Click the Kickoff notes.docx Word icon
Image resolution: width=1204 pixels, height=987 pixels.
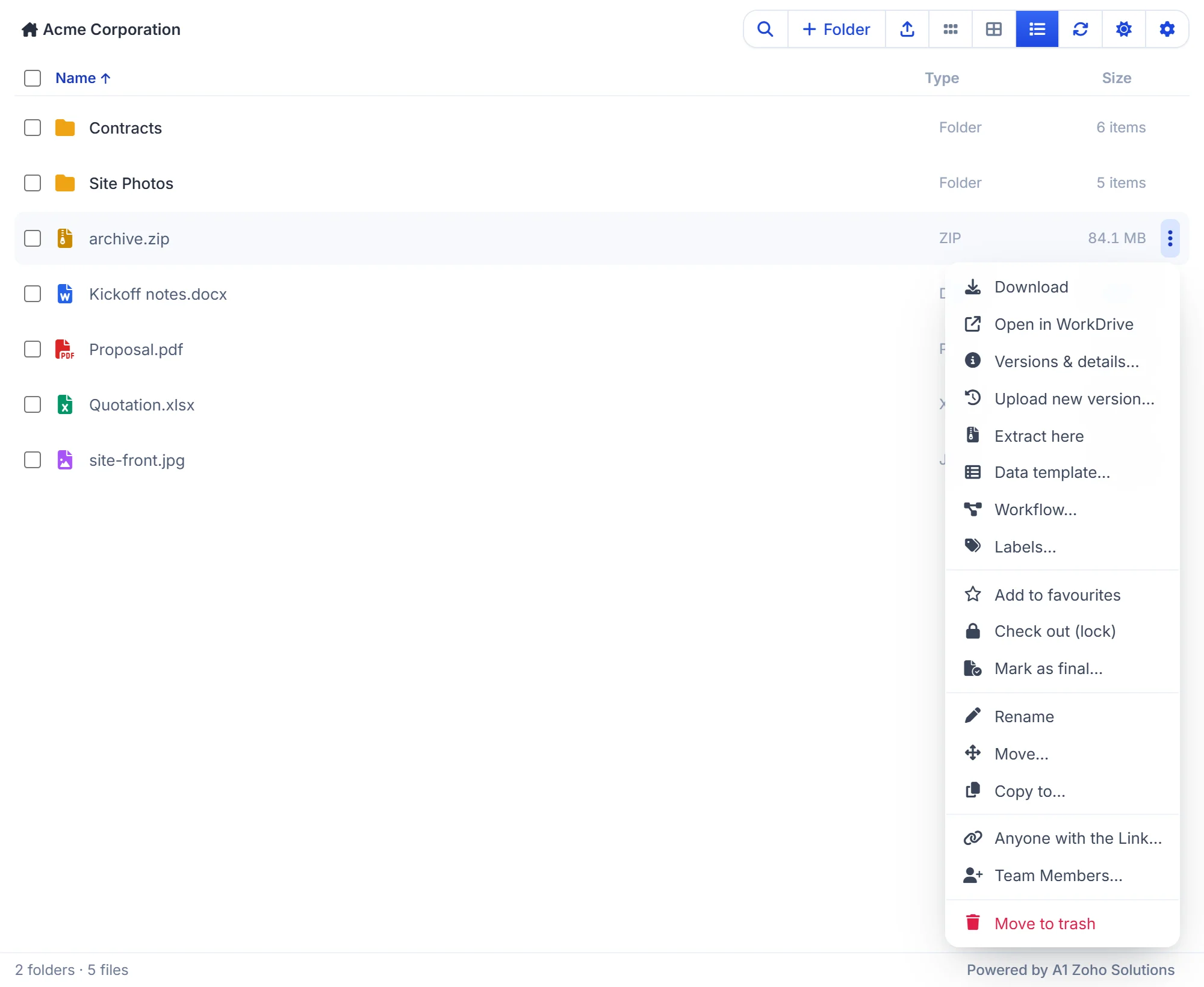click(65, 294)
